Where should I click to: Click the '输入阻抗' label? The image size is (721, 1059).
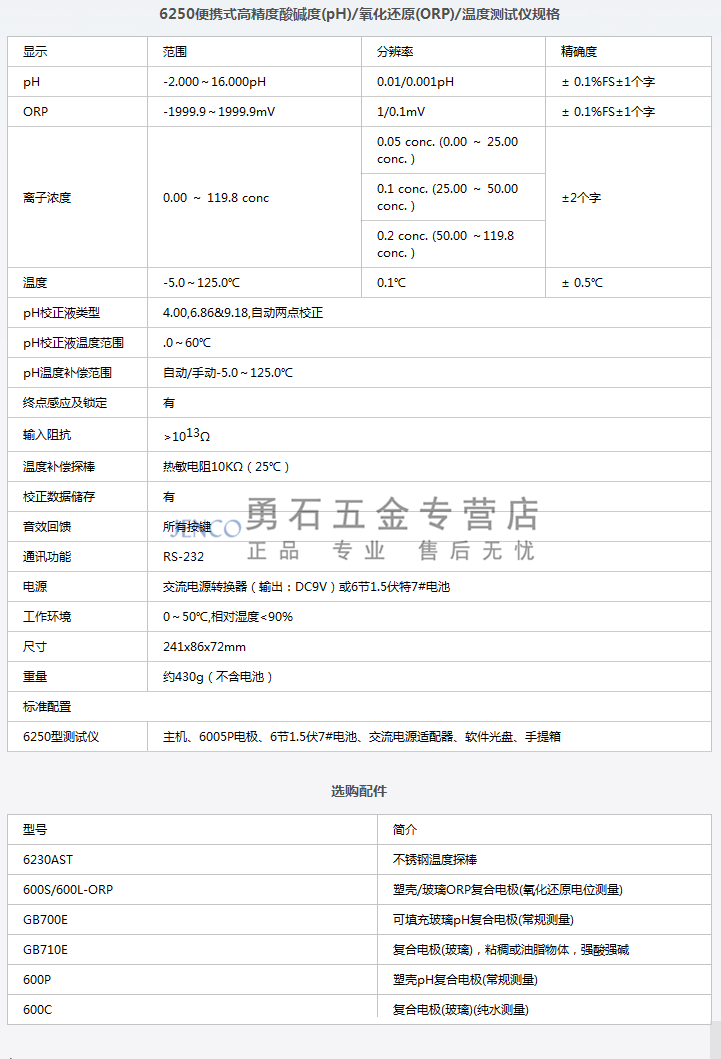point(47,435)
